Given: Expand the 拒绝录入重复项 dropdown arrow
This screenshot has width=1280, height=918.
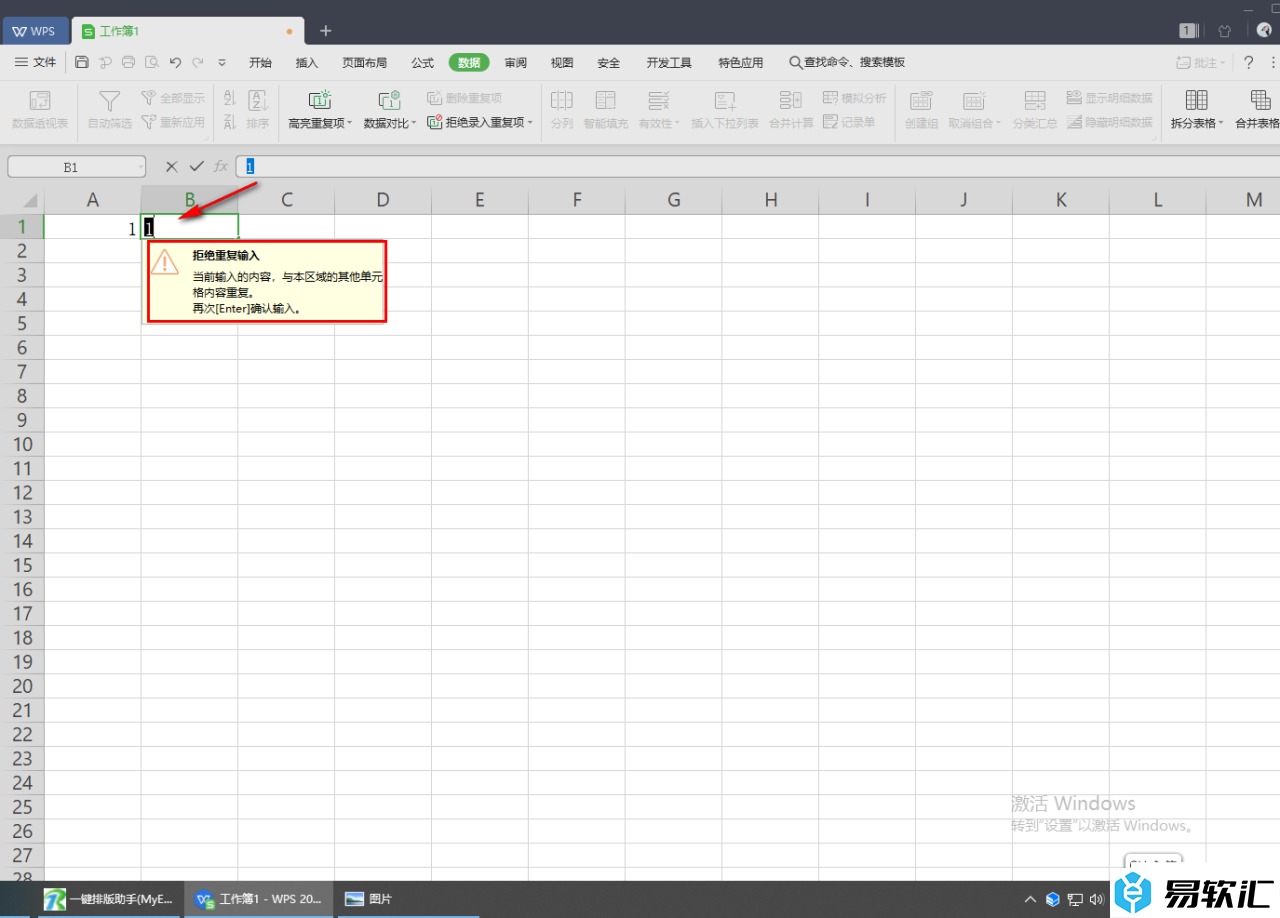Looking at the screenshot, I should click(530, 123).
